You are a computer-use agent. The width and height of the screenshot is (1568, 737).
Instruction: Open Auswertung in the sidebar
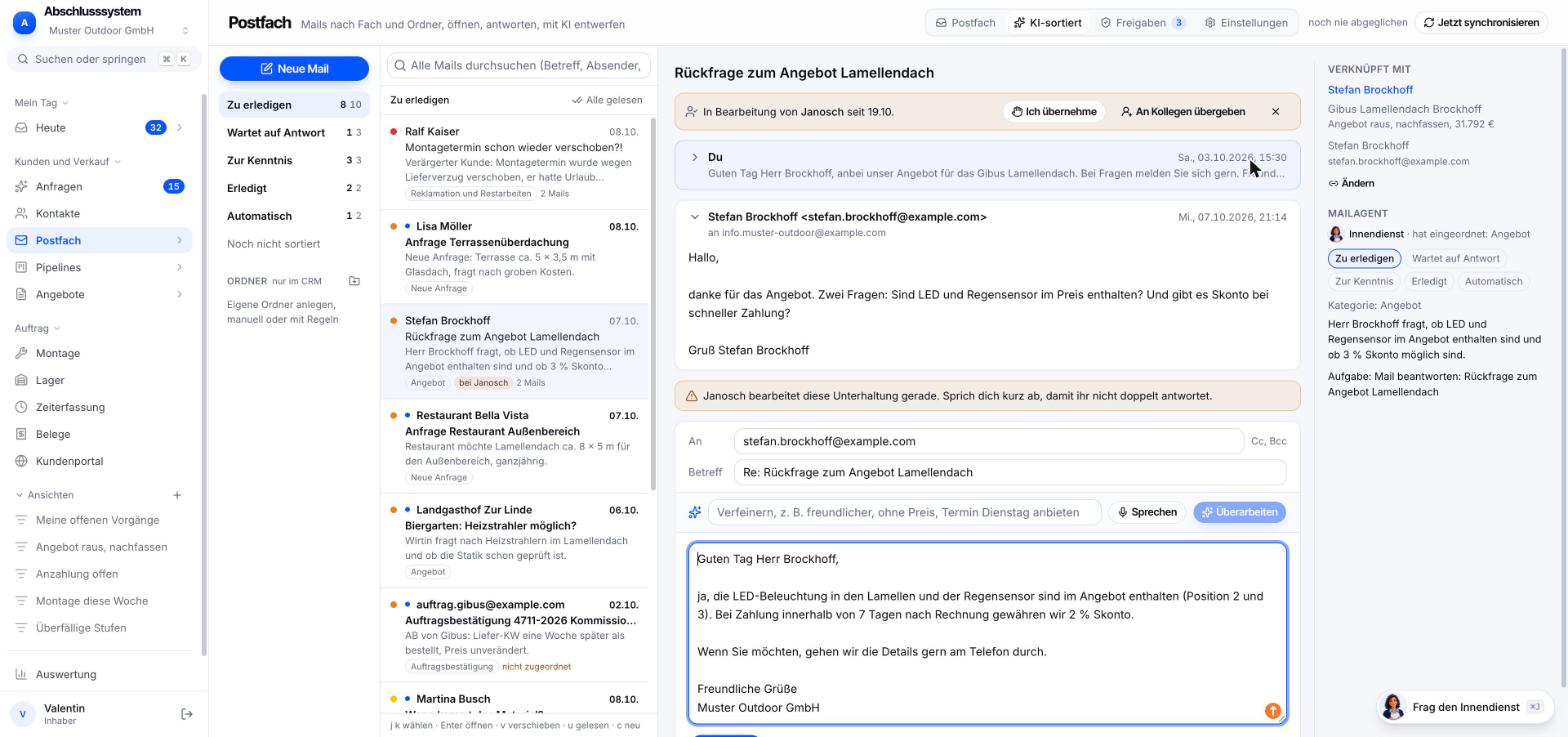(x=100, y=674)
